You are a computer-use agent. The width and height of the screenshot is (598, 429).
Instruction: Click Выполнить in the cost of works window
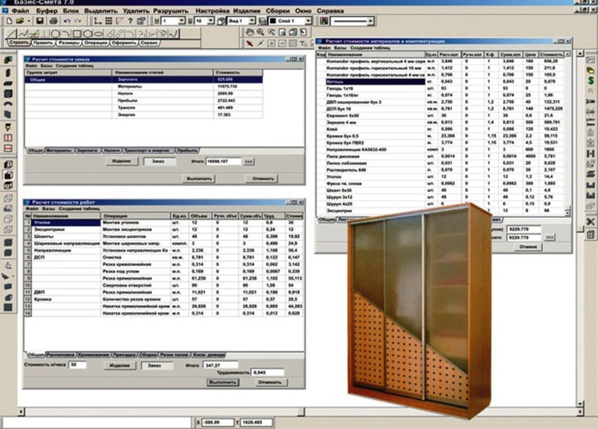(x=223, y=382)
